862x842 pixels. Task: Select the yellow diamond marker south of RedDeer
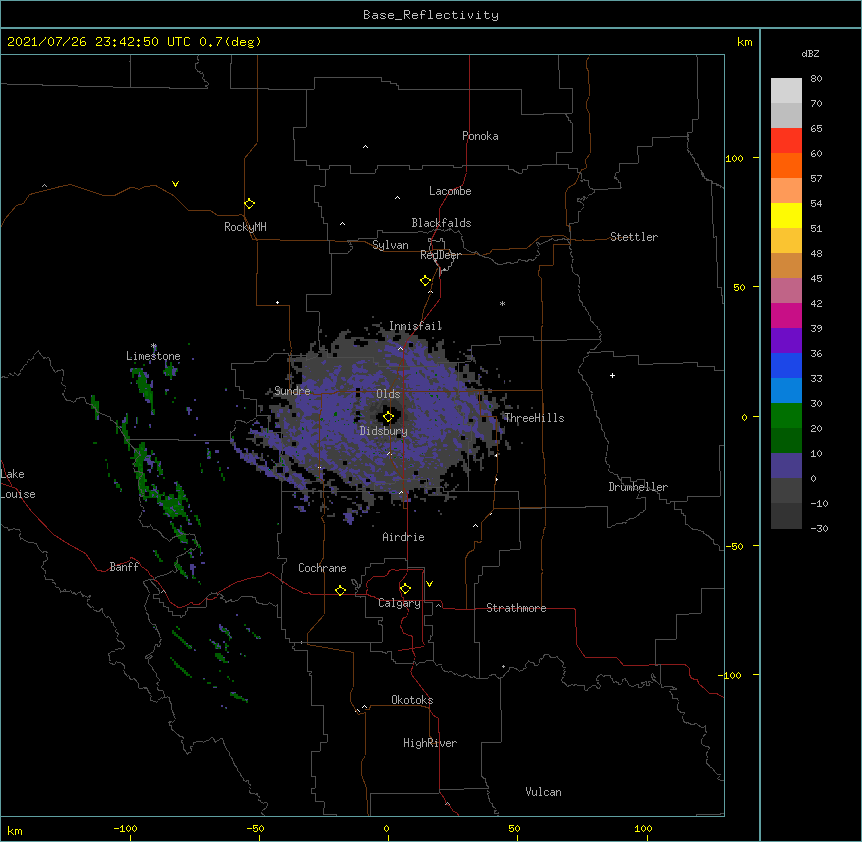[425, 281]
